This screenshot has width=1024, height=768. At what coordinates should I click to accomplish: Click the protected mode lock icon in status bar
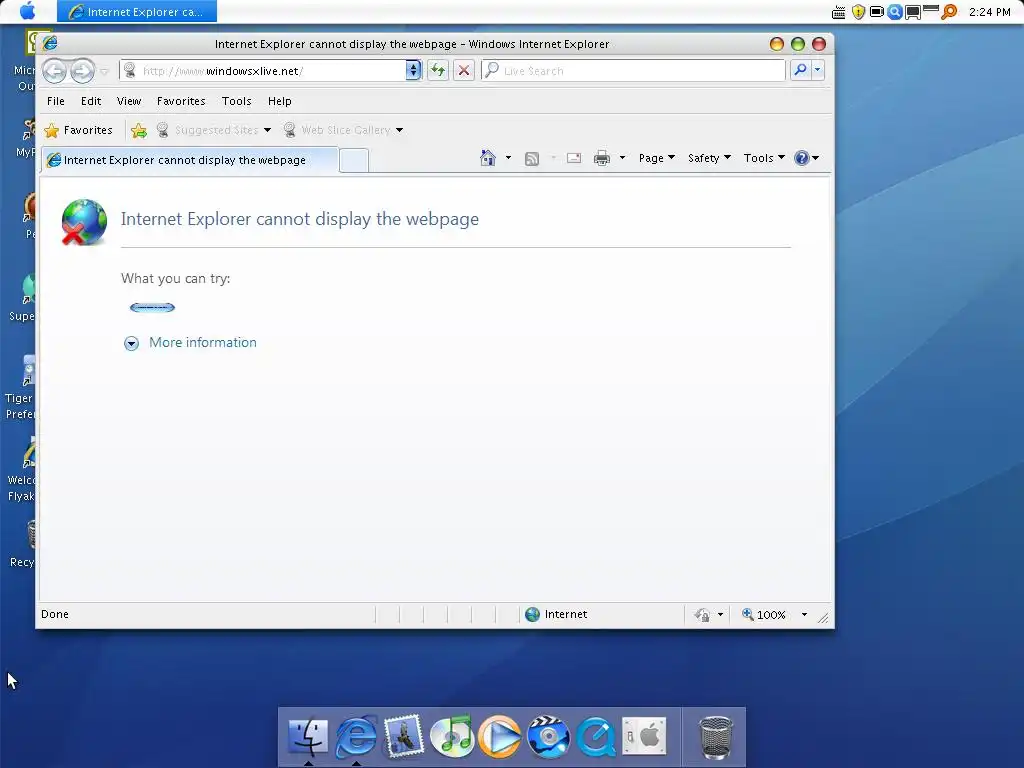702,615
